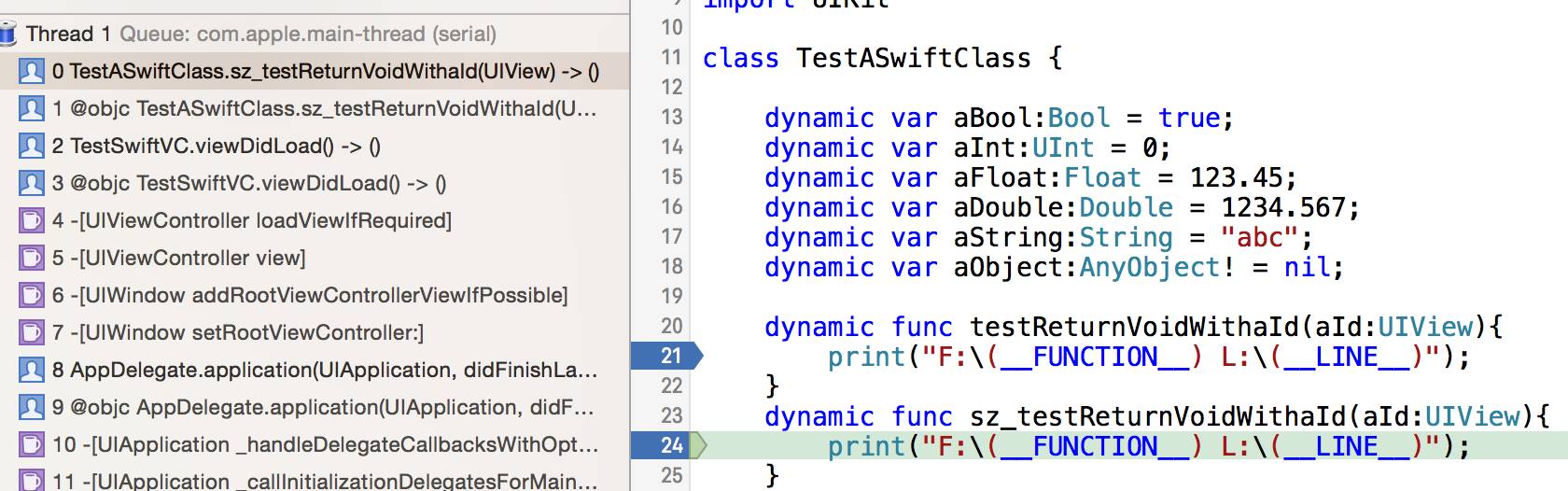Click person icon of frame 3
1568x491 pixels.
tap(32, 183)
